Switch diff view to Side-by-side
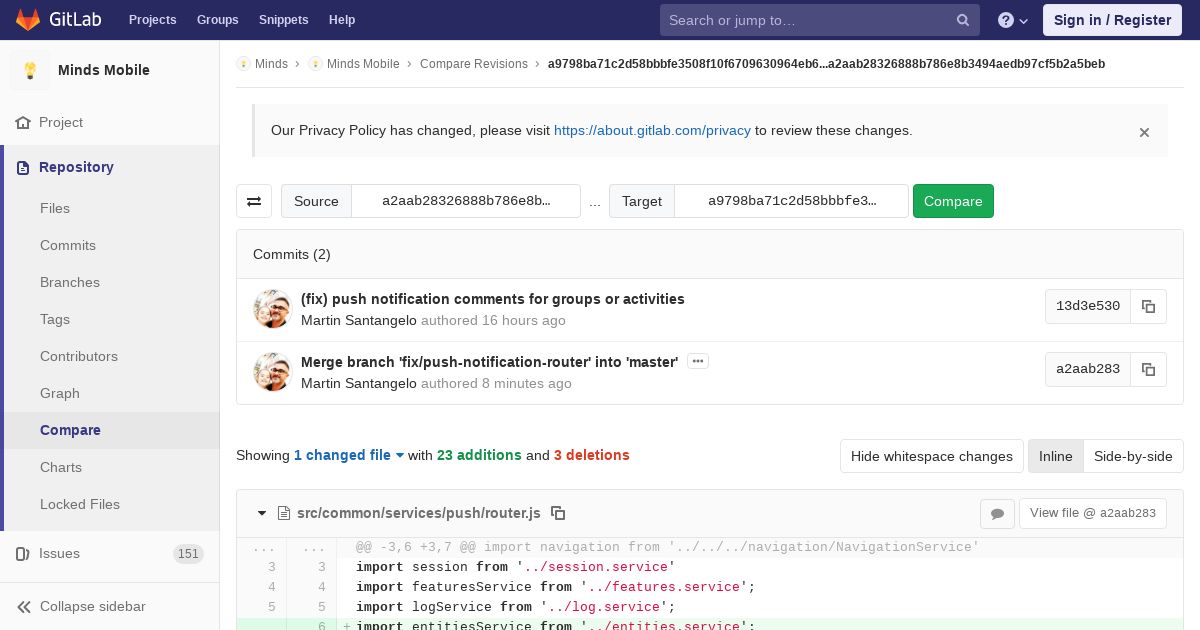 1133,456
